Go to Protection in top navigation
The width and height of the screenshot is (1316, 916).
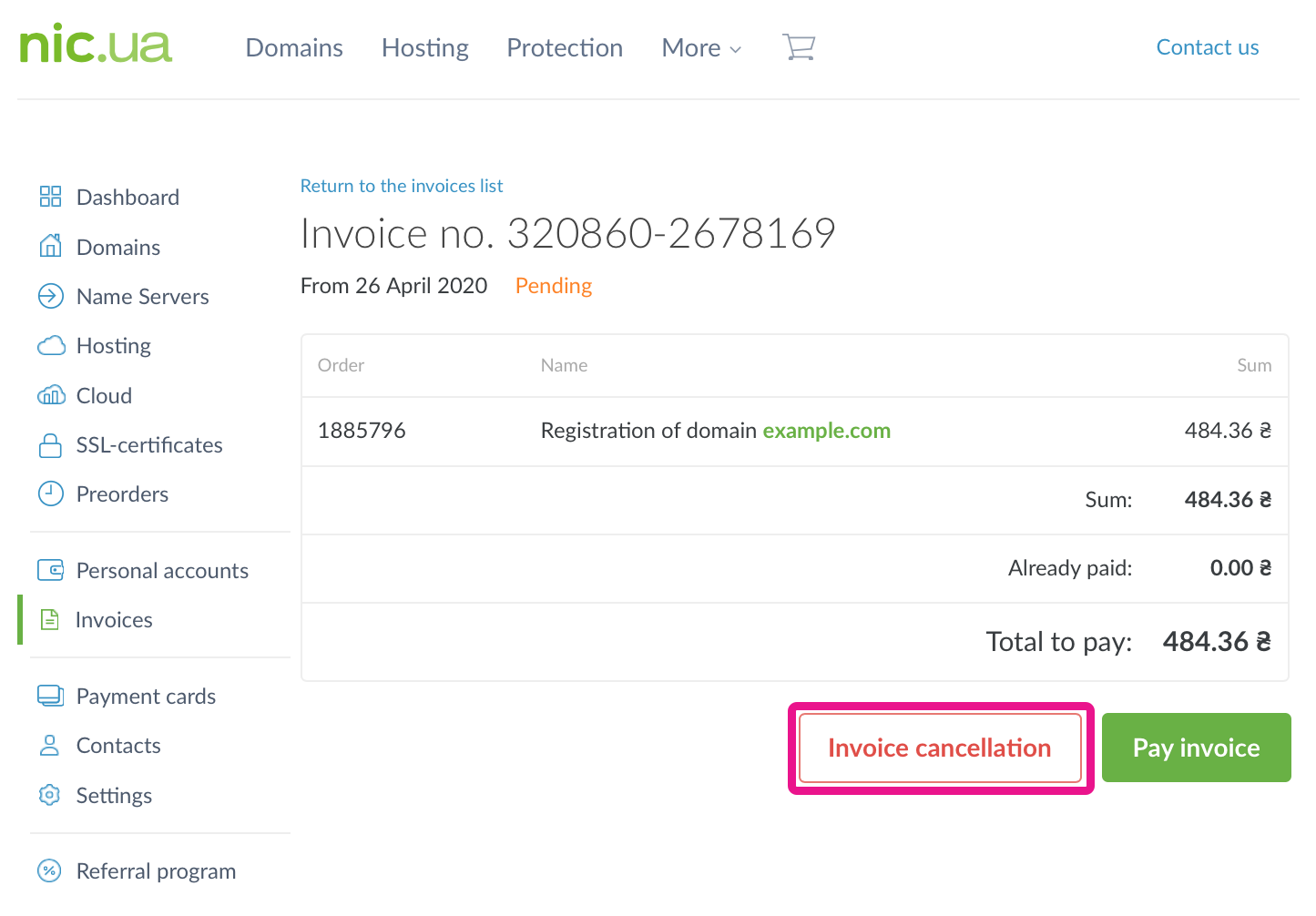click(565, 48)
